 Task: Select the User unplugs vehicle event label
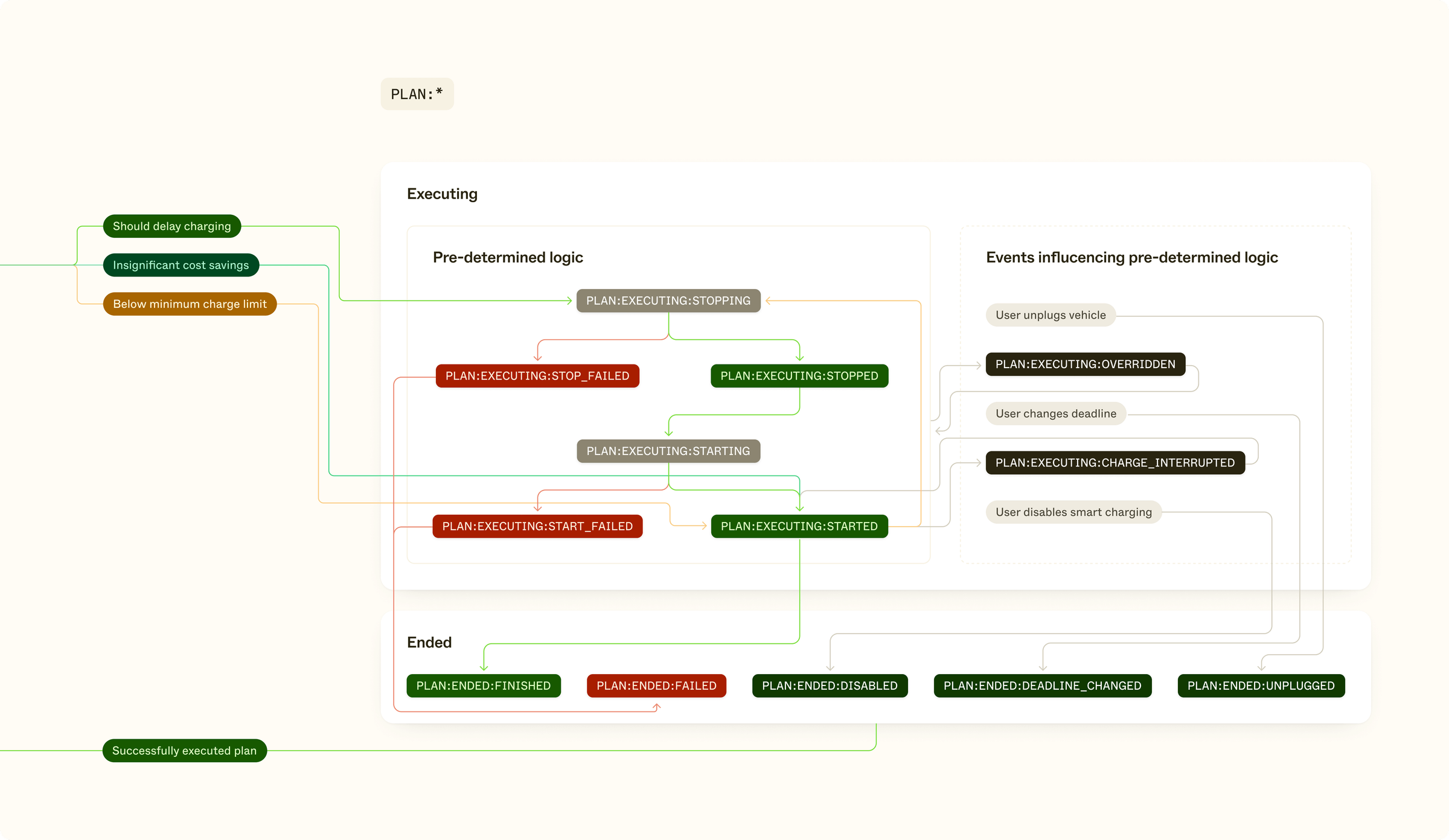click(x=1049, y=314)
